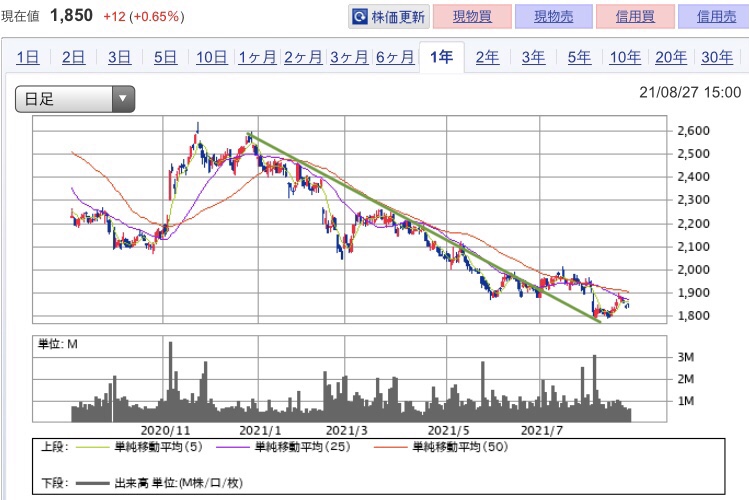
Task: Click the 2021/3 date axis label
Action: pos(346,431)
